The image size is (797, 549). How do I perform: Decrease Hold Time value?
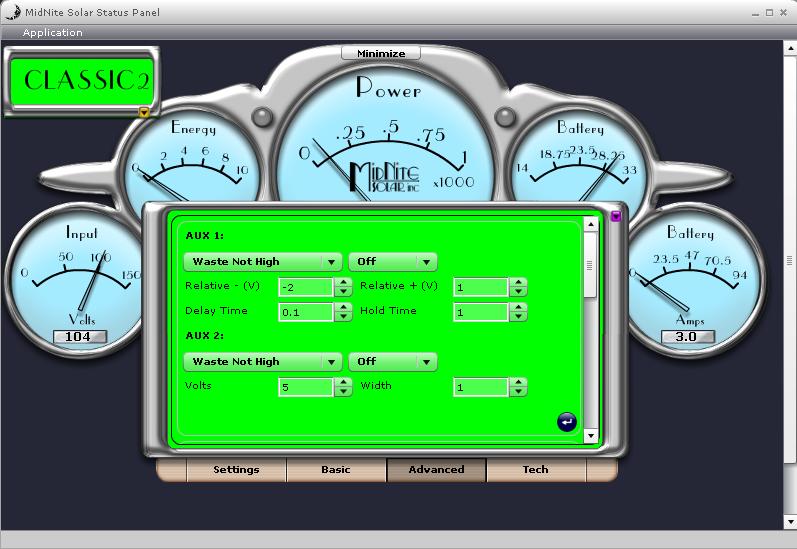pos(518,317)
